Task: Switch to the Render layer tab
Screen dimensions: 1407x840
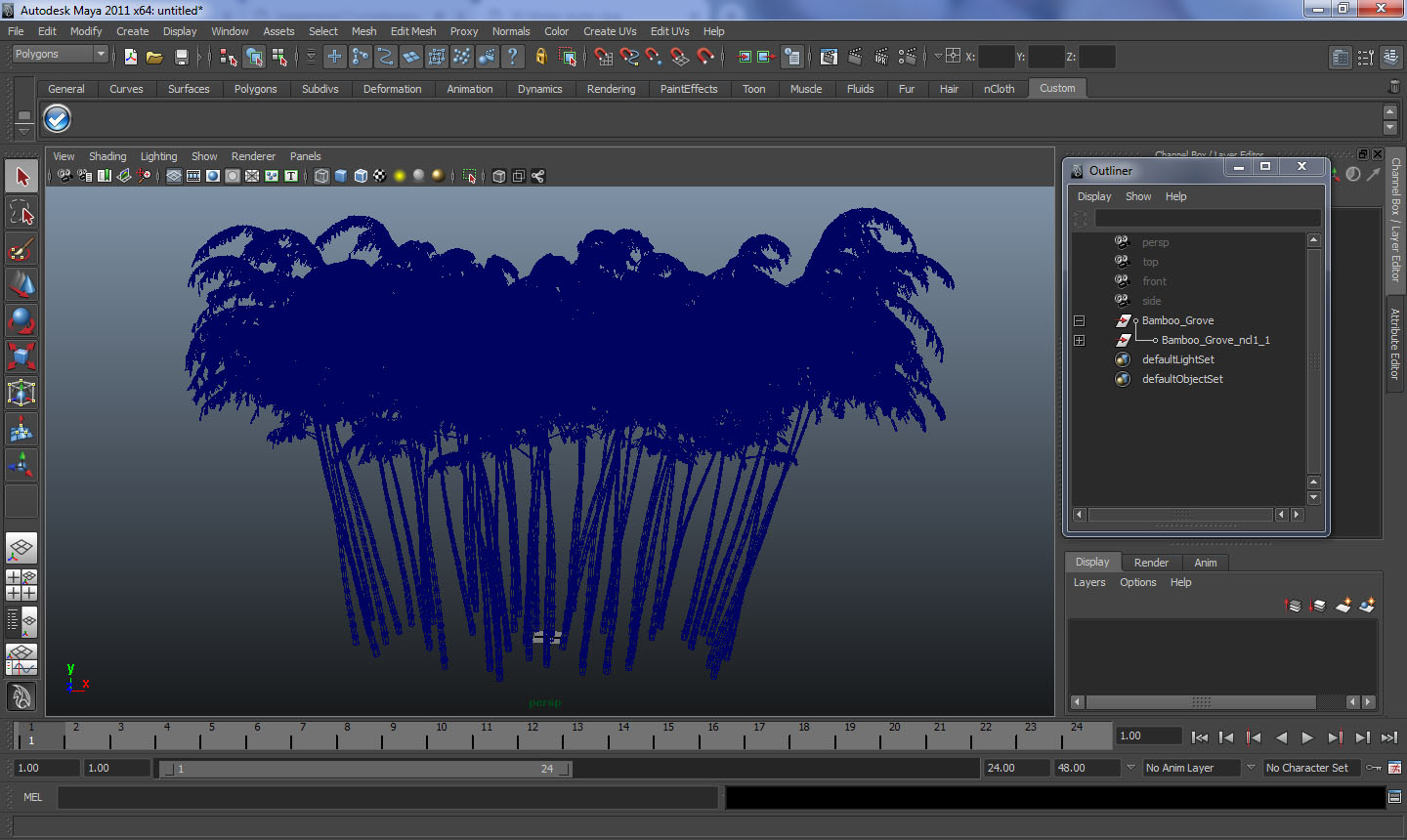Action: (1151, 563)
